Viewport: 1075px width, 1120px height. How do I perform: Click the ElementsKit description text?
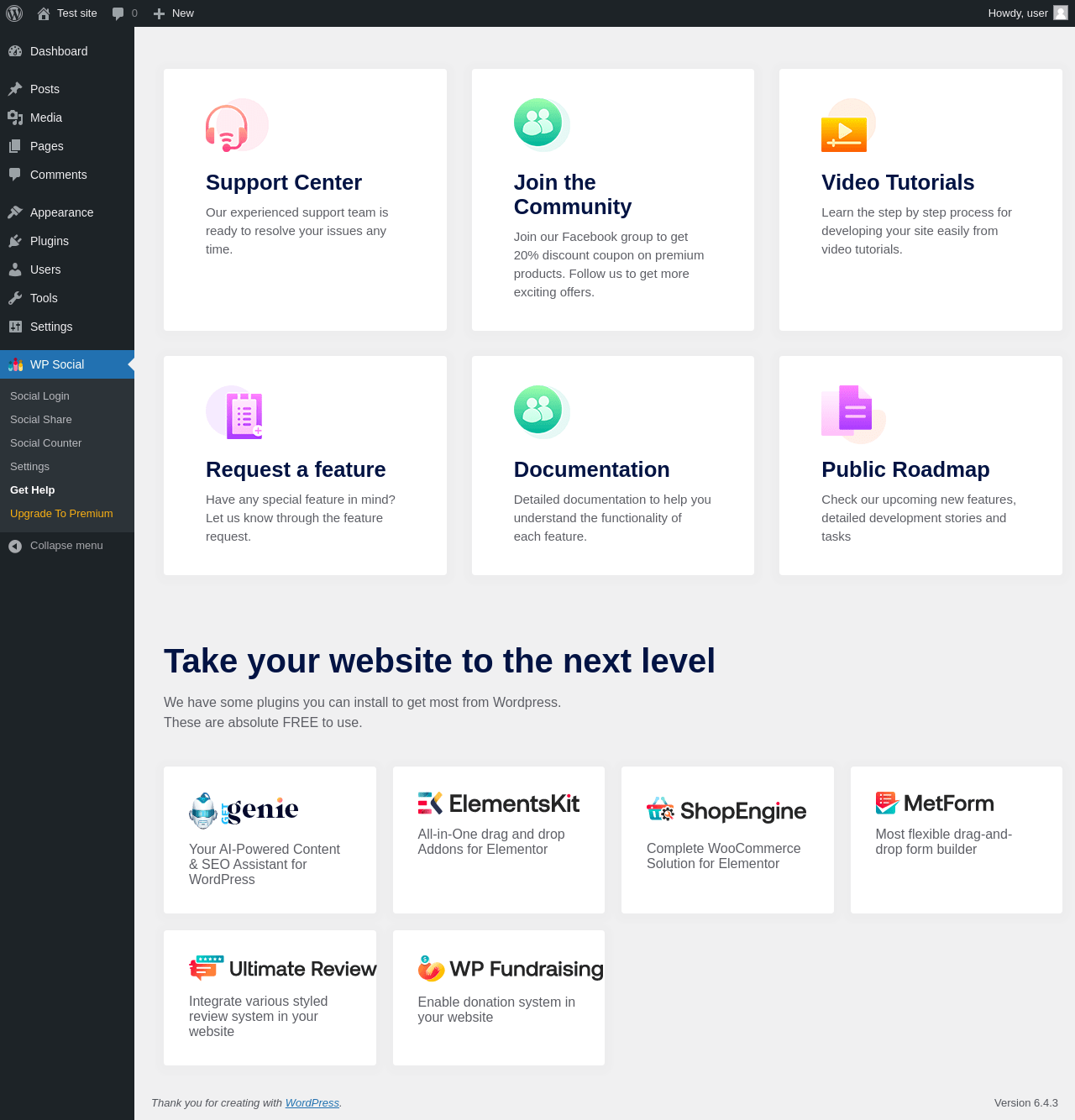tap(491, 842)
